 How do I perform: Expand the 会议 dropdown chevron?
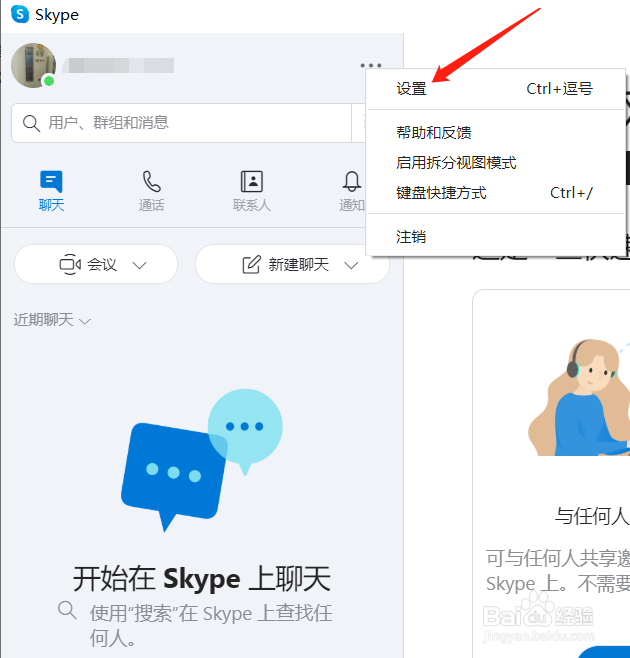coord(139,265)
